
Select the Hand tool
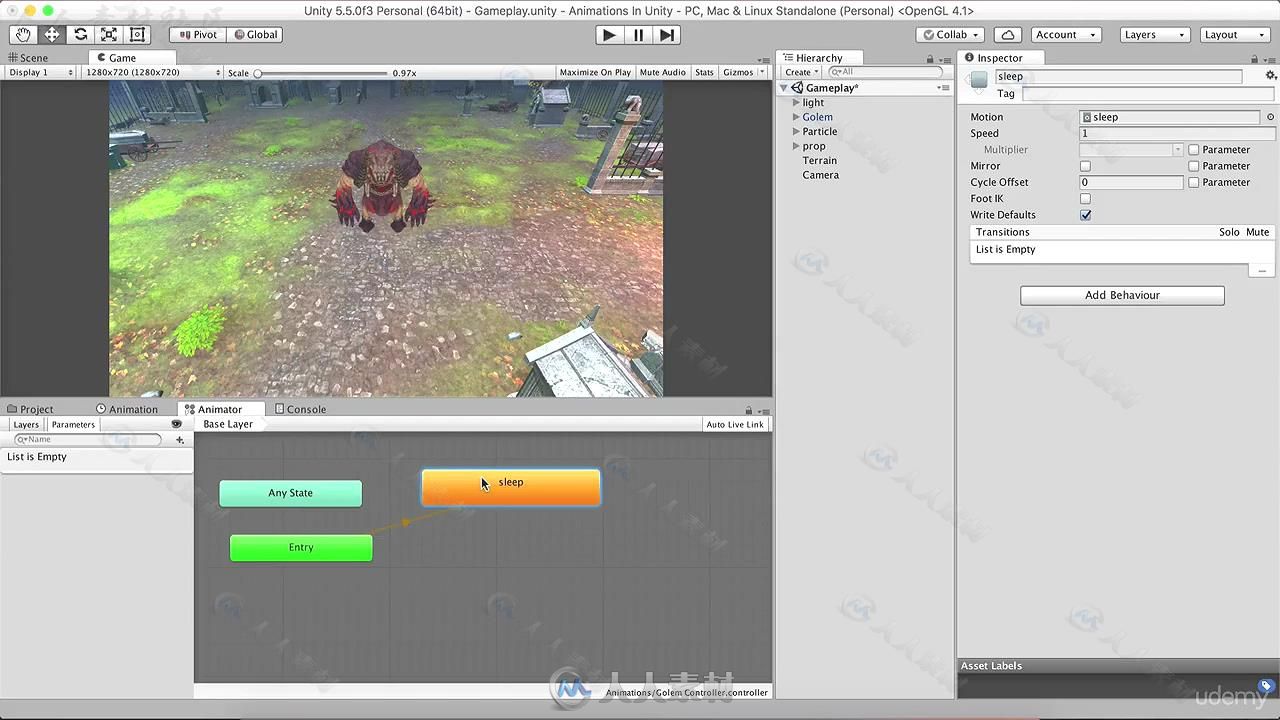pos(23,34)
